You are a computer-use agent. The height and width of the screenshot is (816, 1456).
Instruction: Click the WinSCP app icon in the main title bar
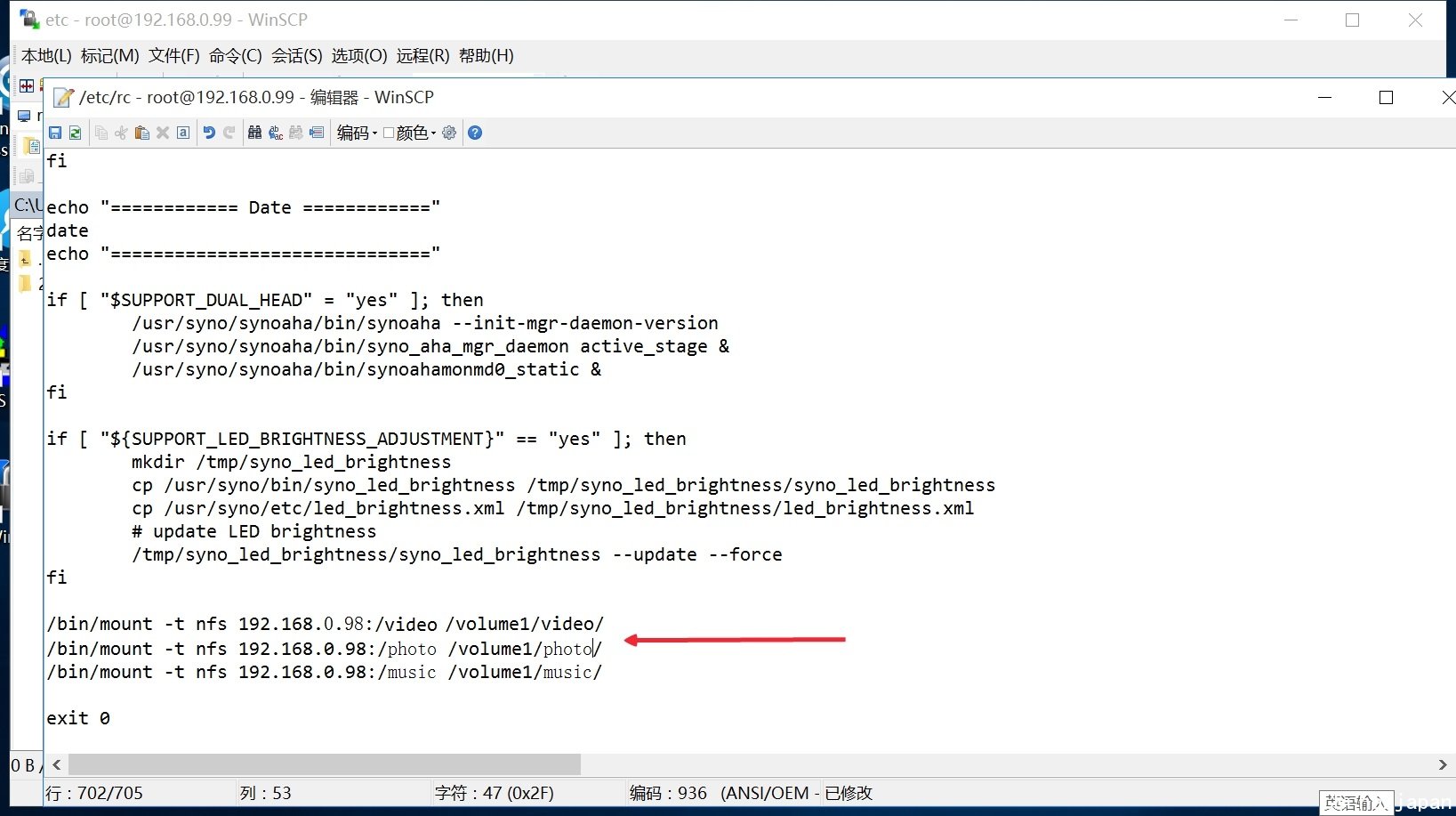pyautogui.click(x=29, y=20)
